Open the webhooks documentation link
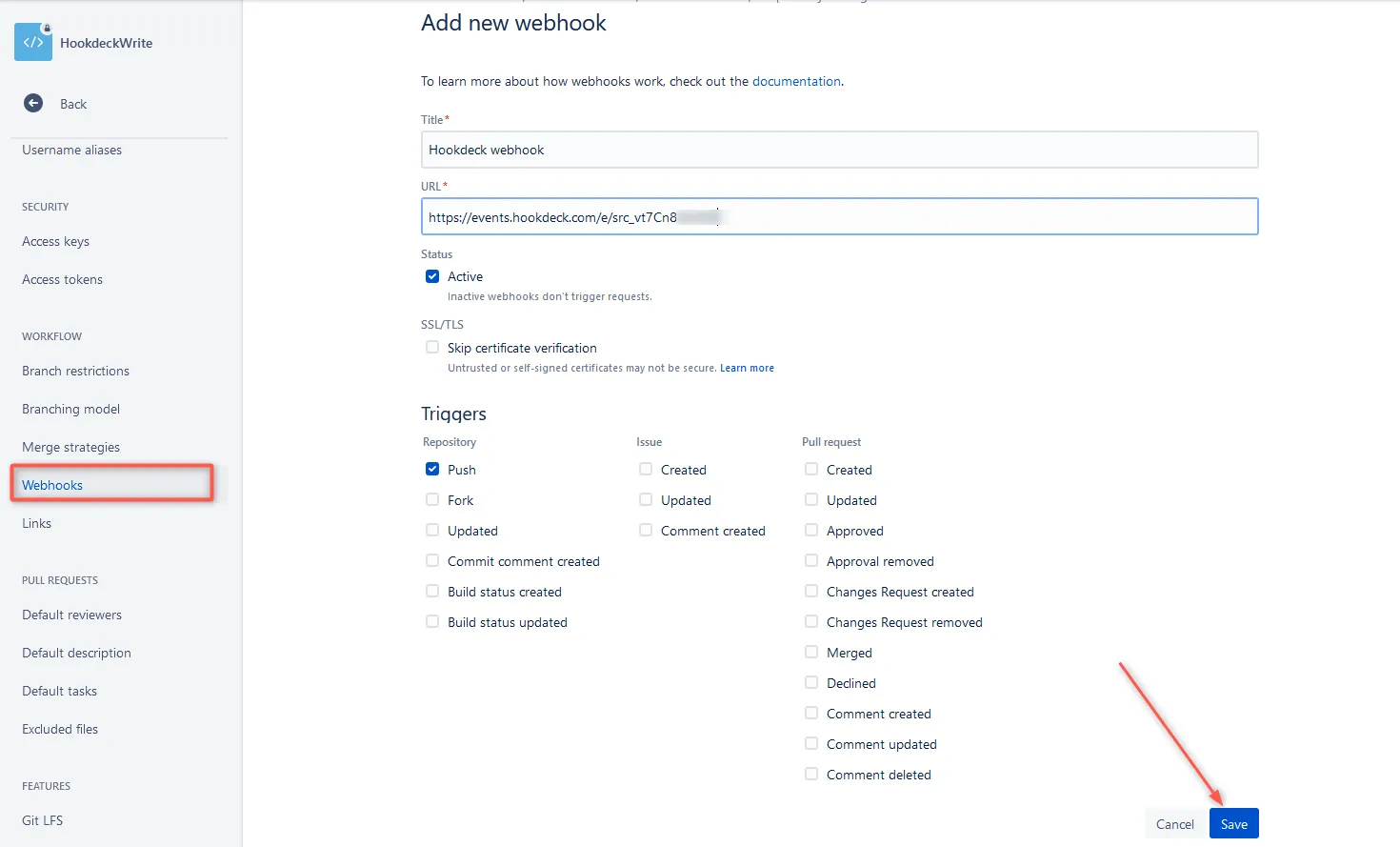This screenshot has width=1400, height=847. [796, 81]
